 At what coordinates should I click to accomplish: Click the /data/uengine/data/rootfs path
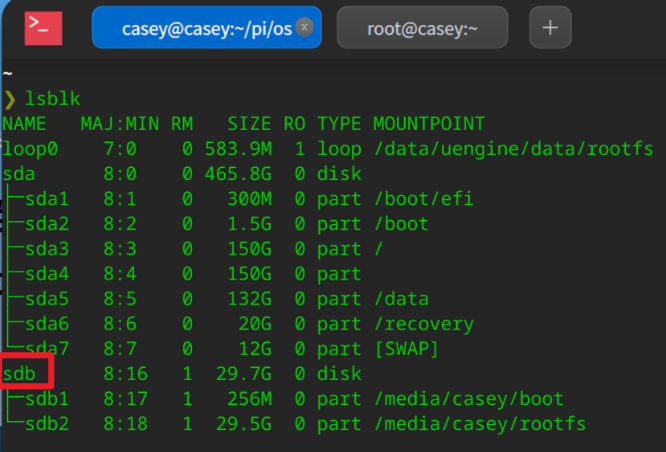(513, 149)
